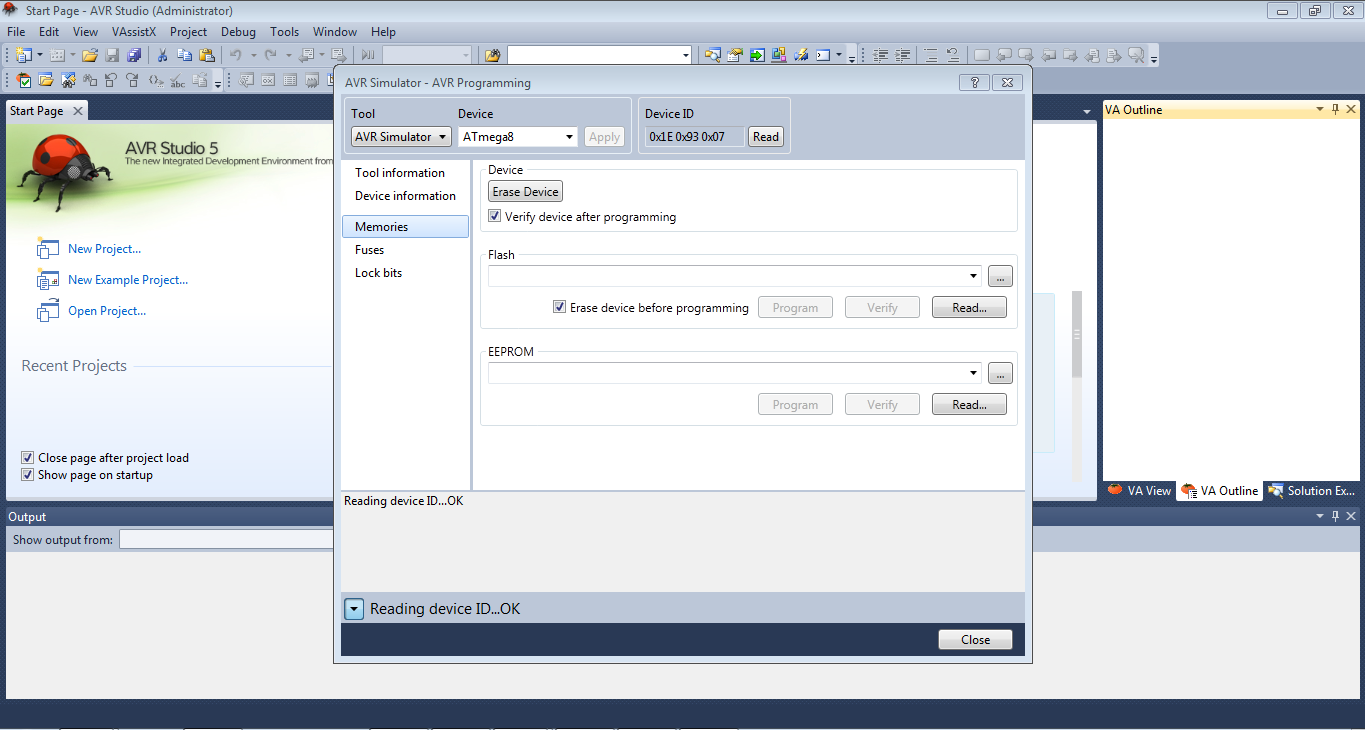Select the Device information section
The height and width of the screenshot is (730, 1365).
click(405, 196)
